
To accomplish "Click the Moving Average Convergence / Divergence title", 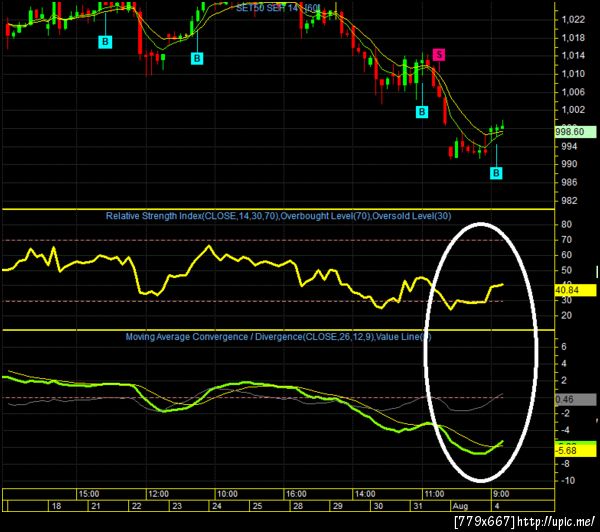I will click(278, 337).
